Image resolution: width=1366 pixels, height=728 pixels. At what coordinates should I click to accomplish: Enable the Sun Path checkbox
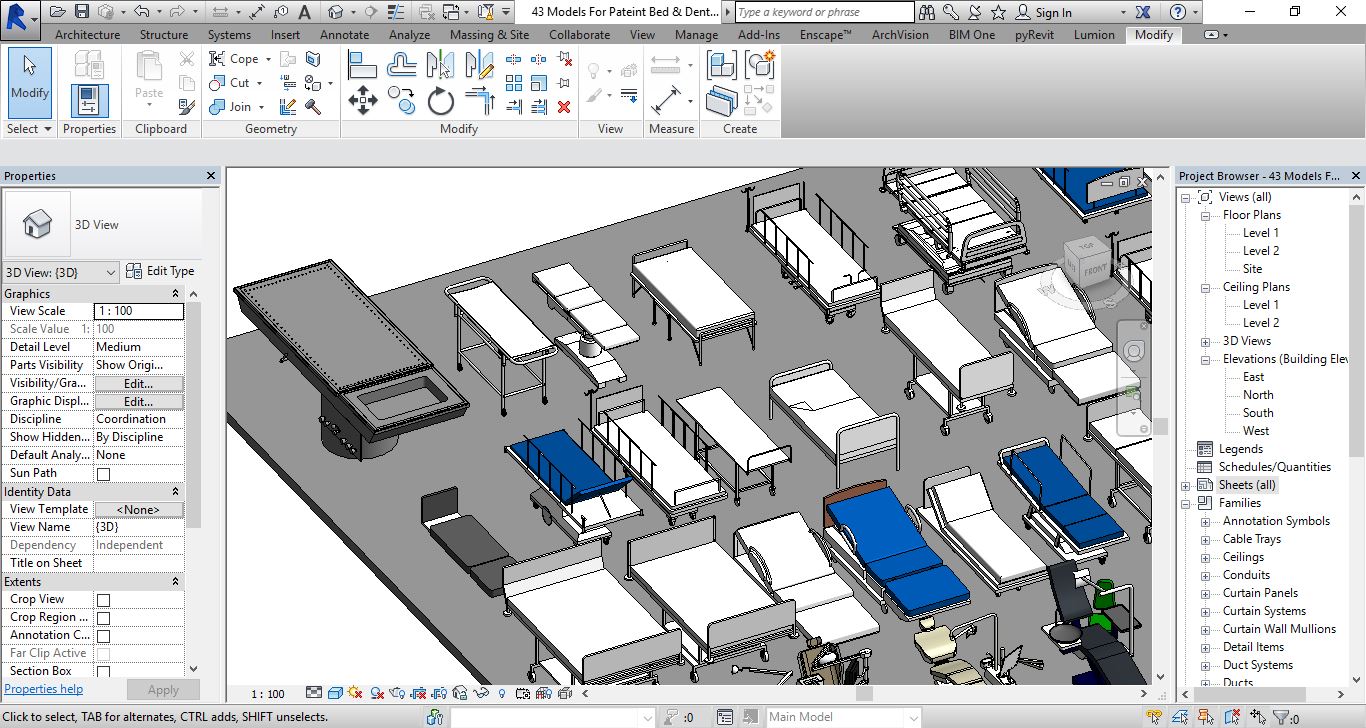click(103, 474)
